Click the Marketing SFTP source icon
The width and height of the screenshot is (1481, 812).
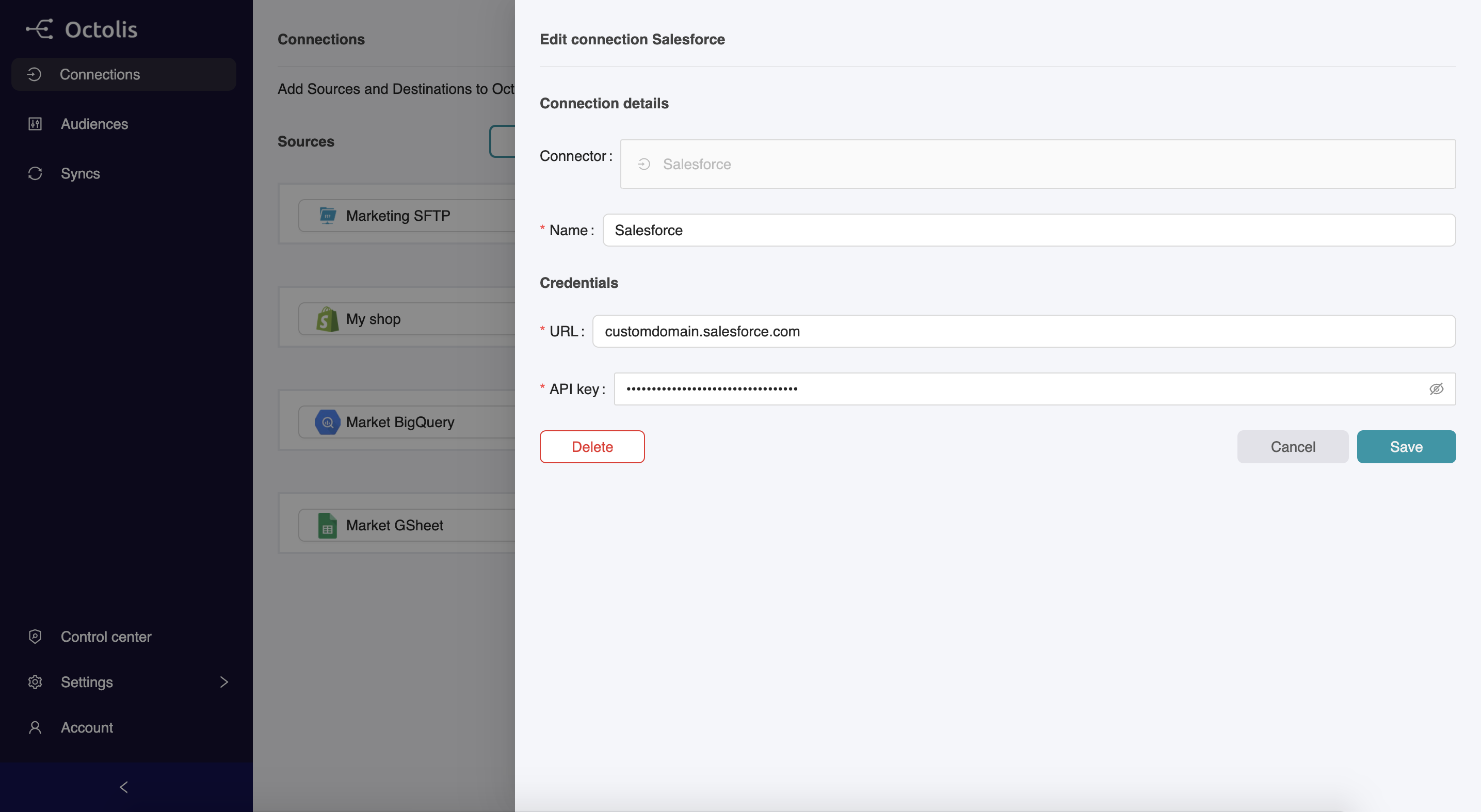(328, 216)
